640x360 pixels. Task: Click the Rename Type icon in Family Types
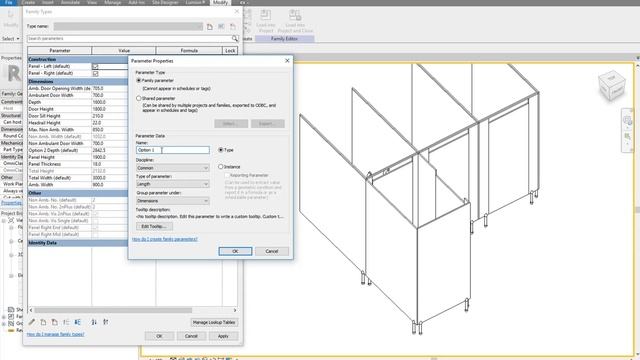click(221, 27)
